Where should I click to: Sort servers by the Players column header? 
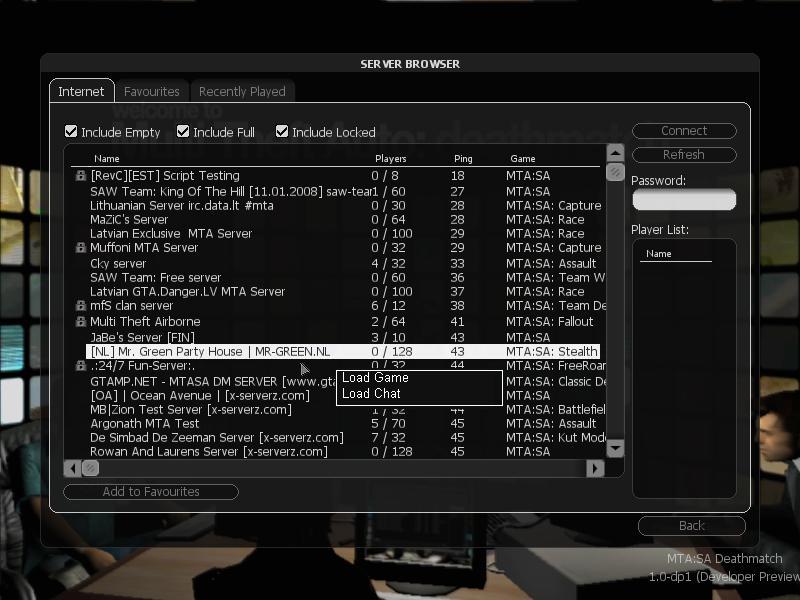[x=391, y=159]
